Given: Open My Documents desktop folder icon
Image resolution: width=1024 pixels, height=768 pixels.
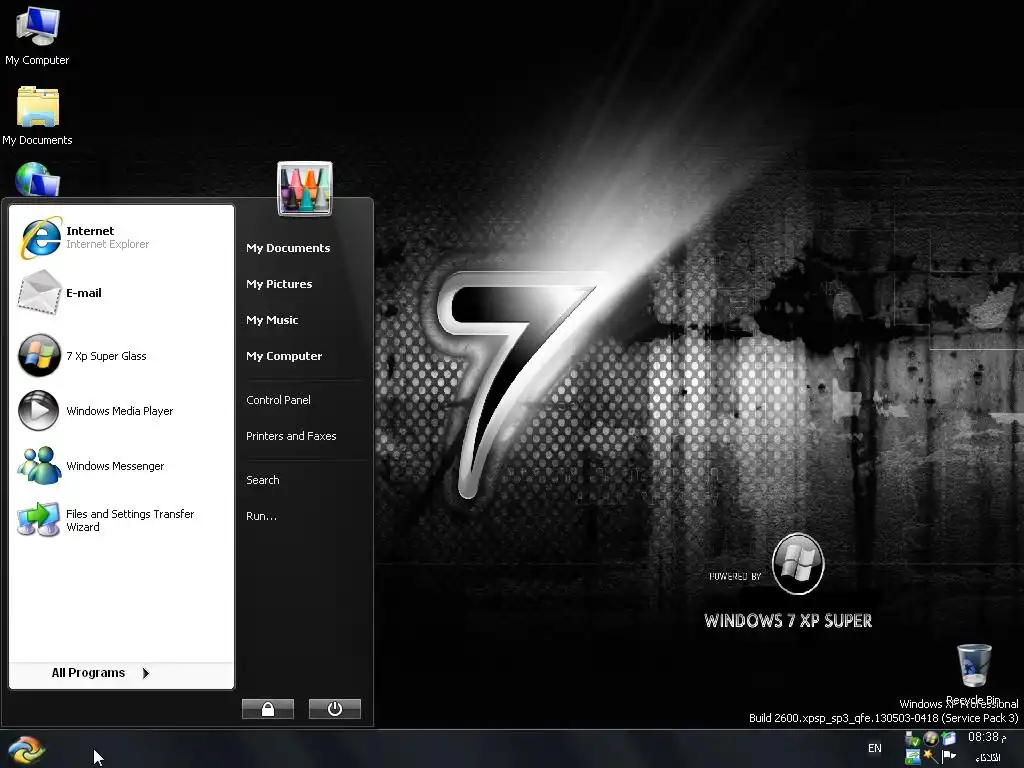Looking at the screenshot, I should [x=37, y=116].
